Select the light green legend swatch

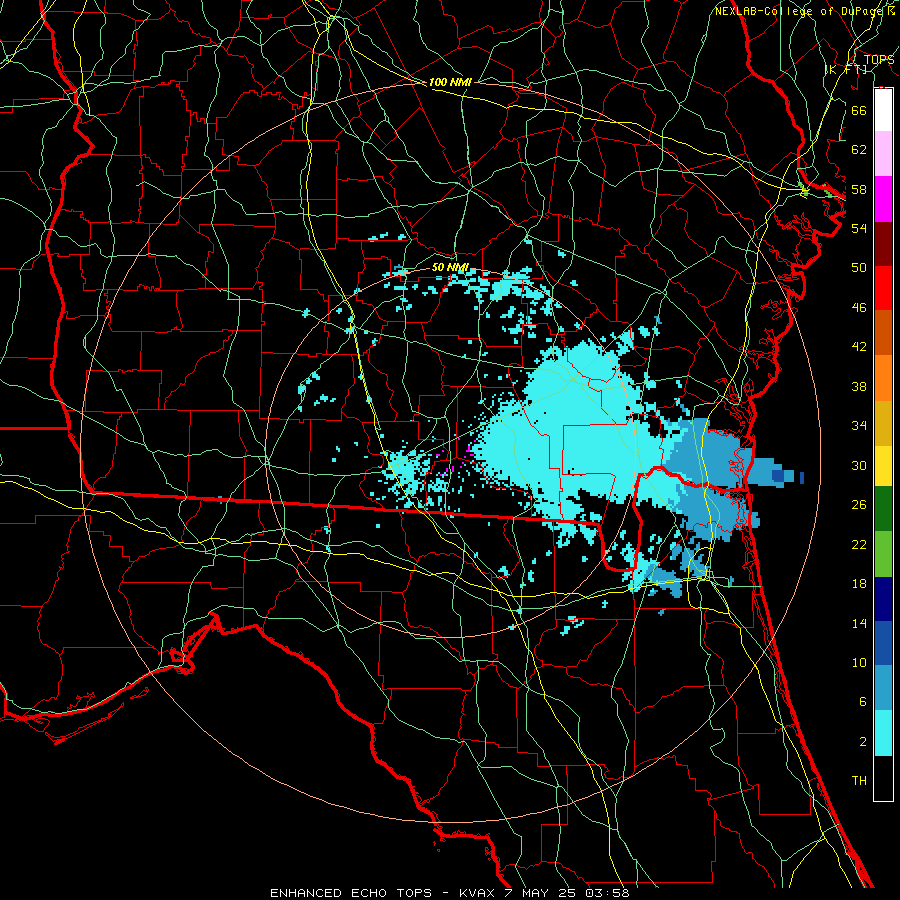coord(883,554)
